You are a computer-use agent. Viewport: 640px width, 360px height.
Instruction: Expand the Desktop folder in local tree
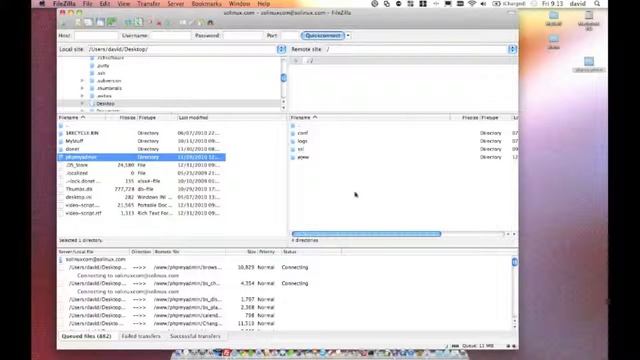pos(82,104)
